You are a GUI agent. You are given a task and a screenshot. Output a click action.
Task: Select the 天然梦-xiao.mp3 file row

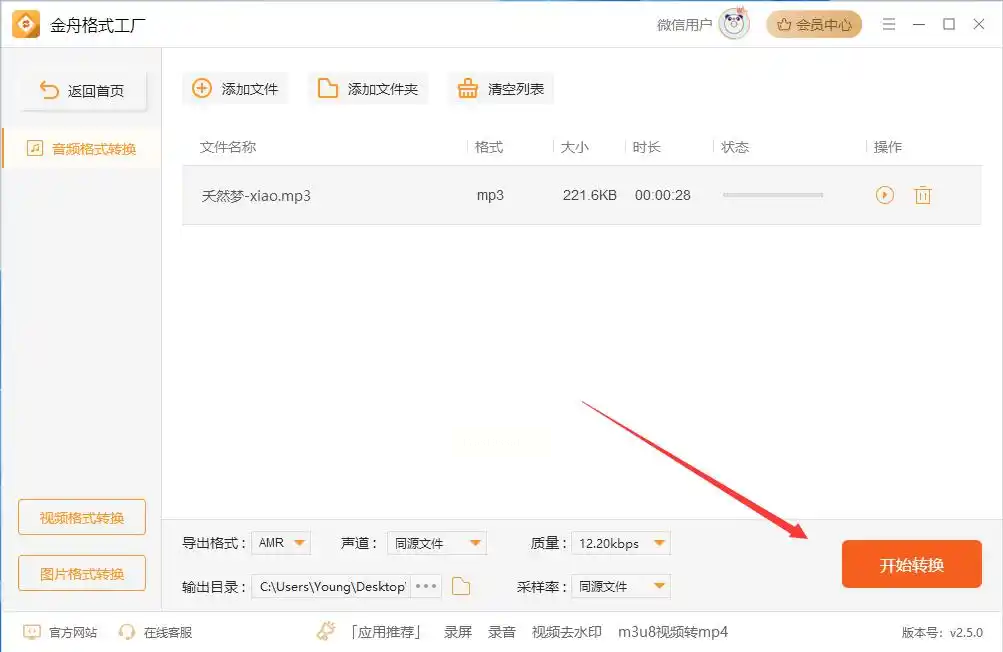pos(581,195)
